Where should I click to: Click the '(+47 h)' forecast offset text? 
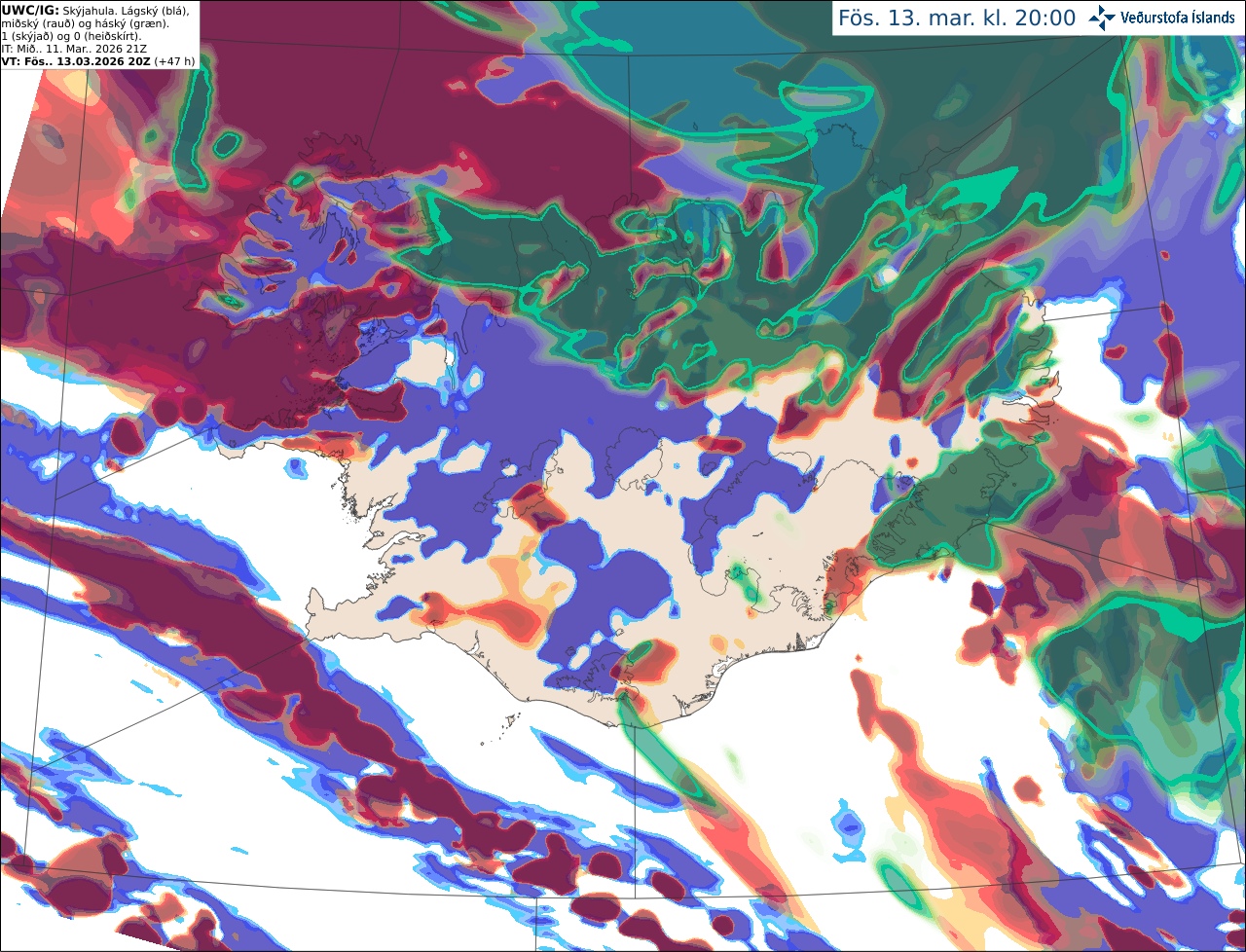[174, 61]
